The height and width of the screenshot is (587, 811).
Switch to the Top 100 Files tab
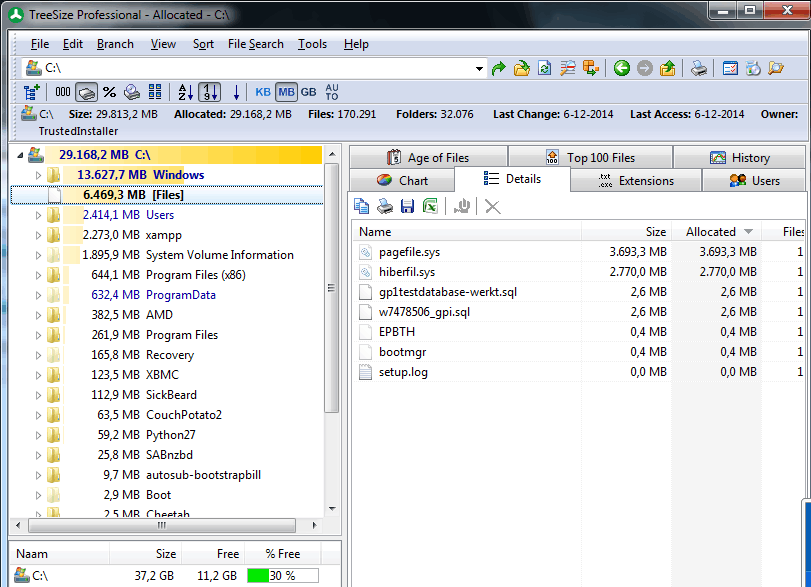pos(590,157)
